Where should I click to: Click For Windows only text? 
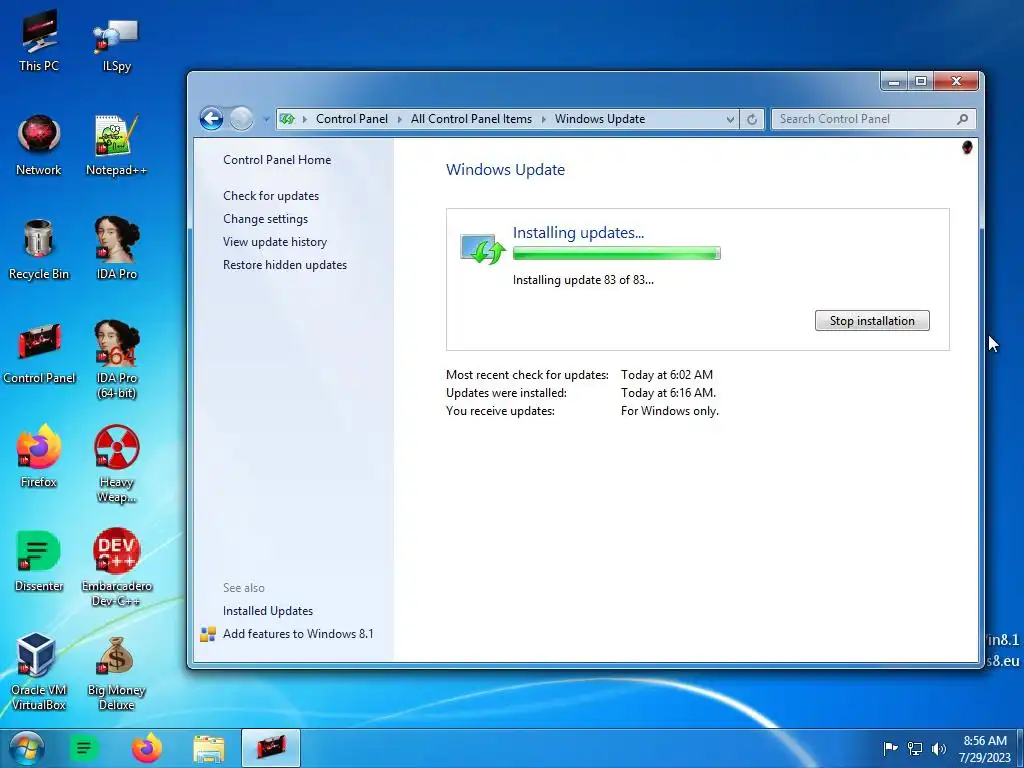(x=669, y=411)
